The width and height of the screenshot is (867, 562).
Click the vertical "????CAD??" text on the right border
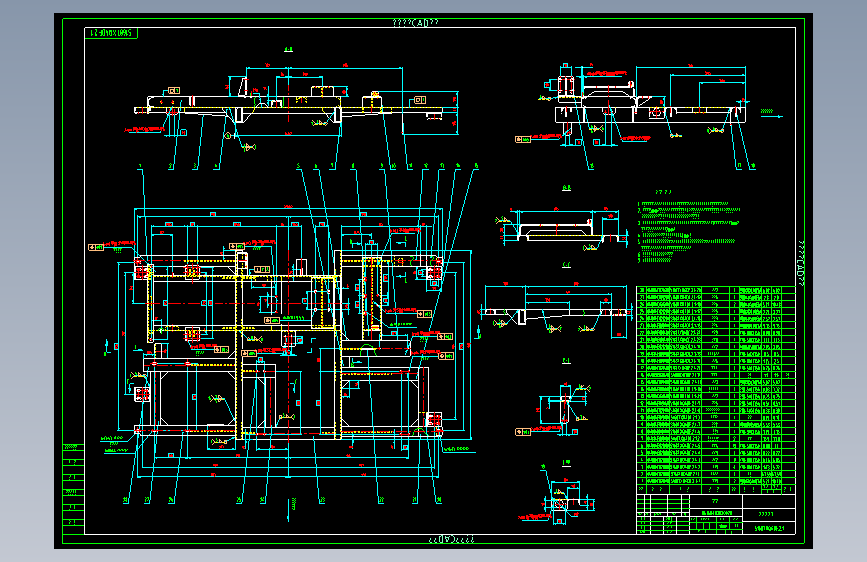(x=801, y=264)
